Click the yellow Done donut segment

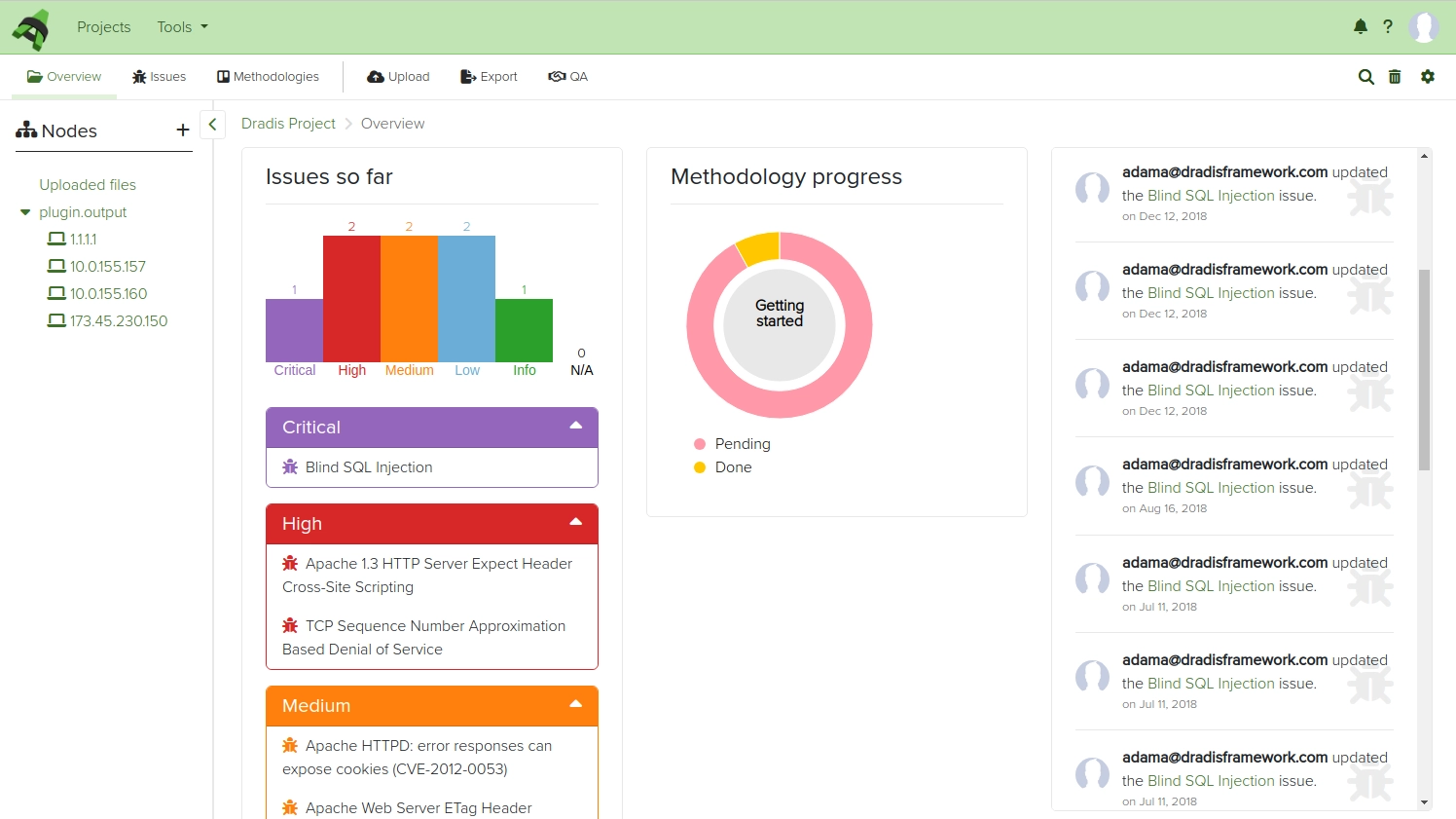coord(760,247)
